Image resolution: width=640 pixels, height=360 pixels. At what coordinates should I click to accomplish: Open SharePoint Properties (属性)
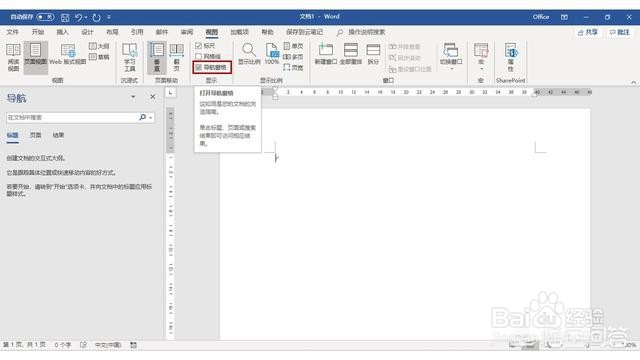pyautogui.click(x=511, y=57)
